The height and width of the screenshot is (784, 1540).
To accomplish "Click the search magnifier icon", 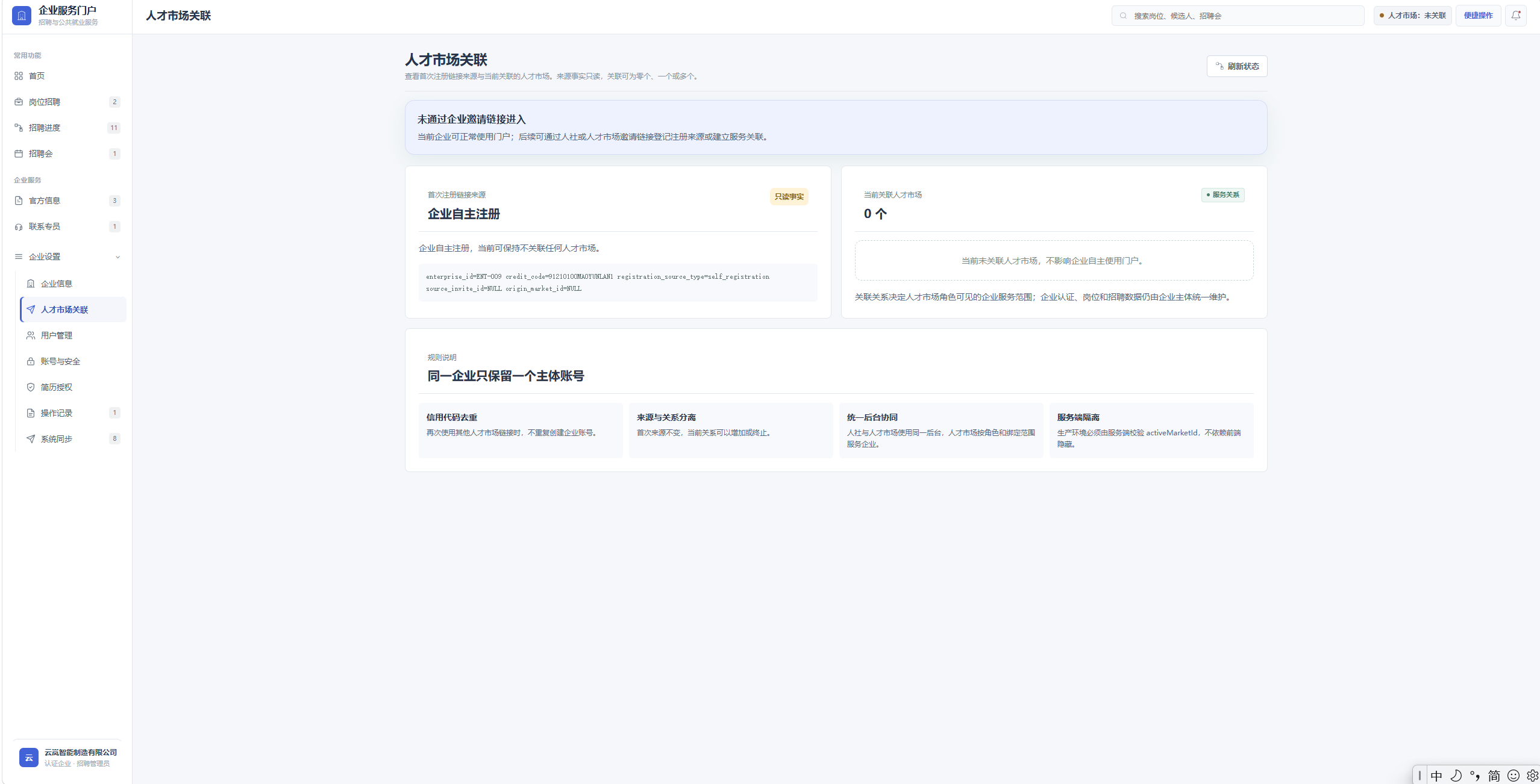I will point(1123,16).
